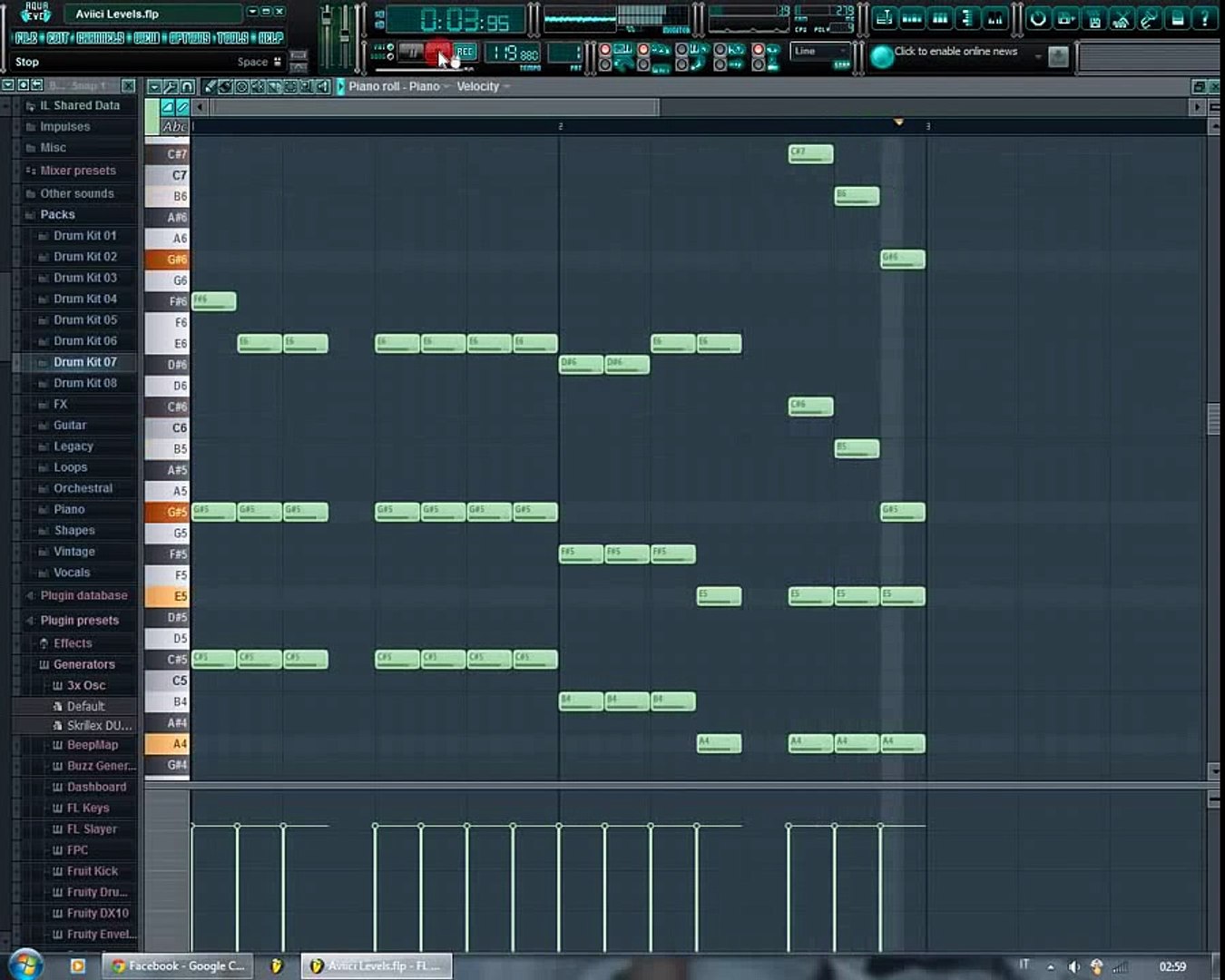Screen dimensions: 1225x980
Task: Select the Zoom tool in piano roll toolbar
Action: pos(307,86)
